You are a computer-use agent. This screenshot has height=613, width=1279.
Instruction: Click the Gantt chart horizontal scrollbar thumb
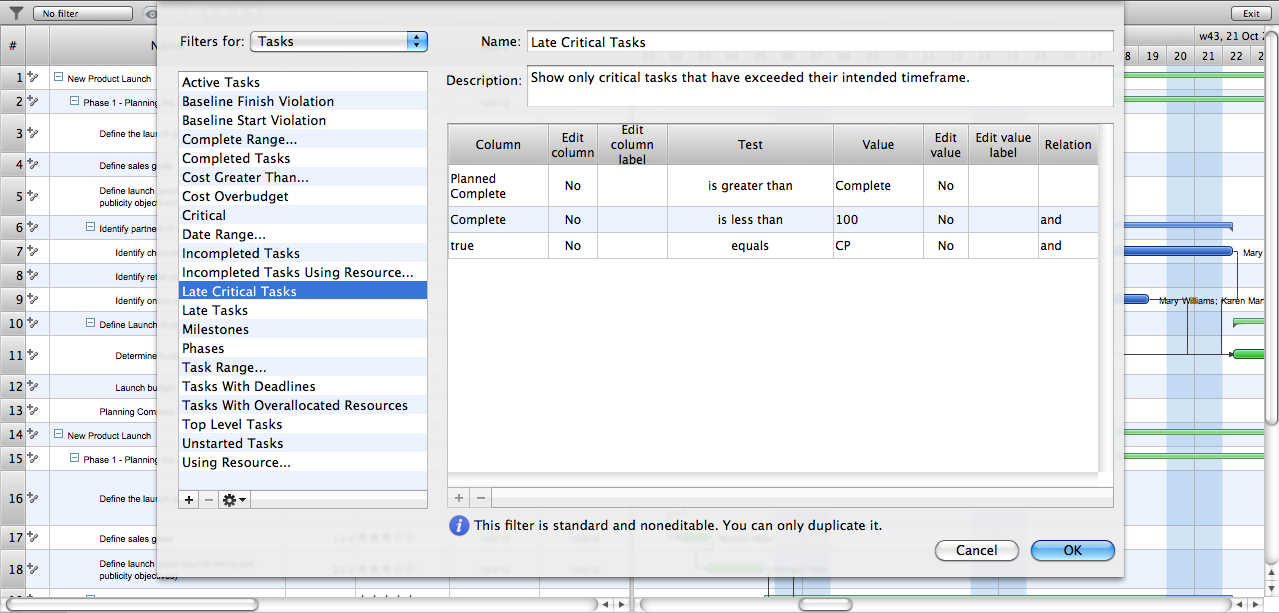(x=825, y=605)
